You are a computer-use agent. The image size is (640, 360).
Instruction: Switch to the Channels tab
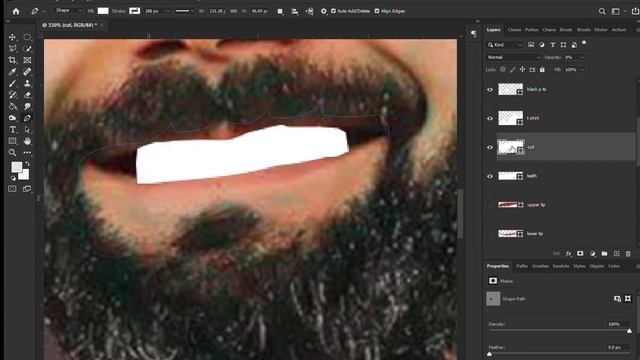514,30
